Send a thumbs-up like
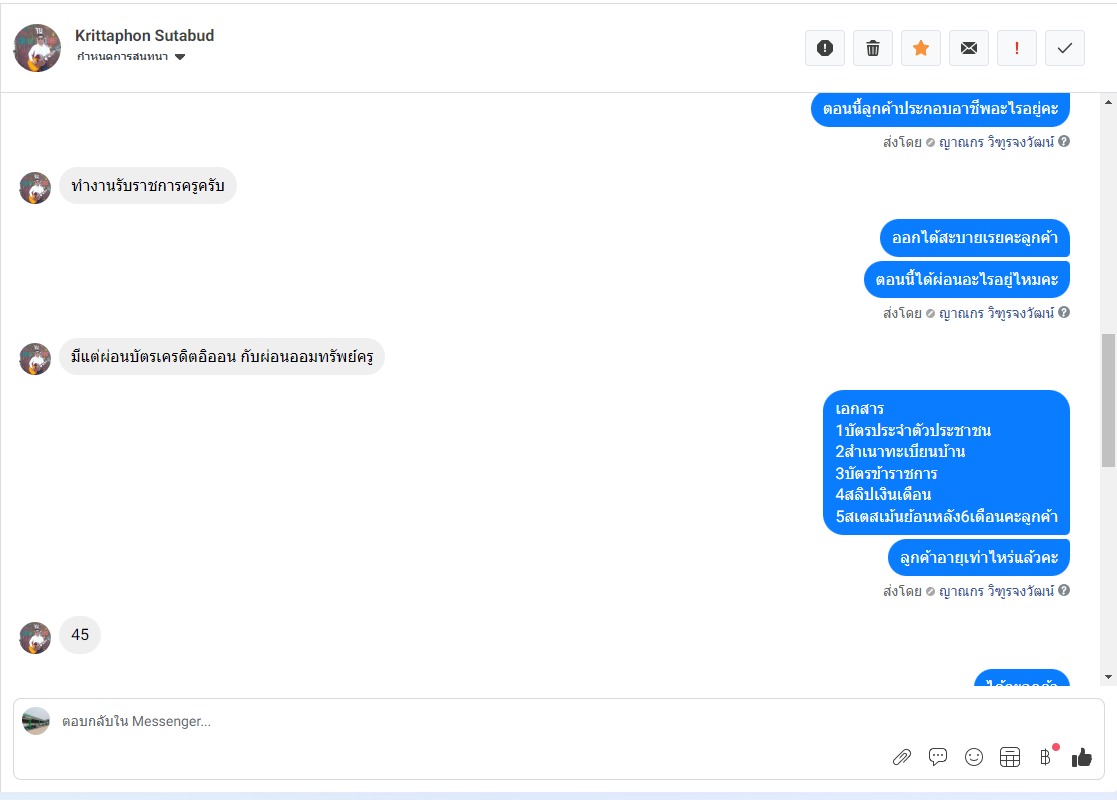 pyautogui.click(x=1081, y=757)
